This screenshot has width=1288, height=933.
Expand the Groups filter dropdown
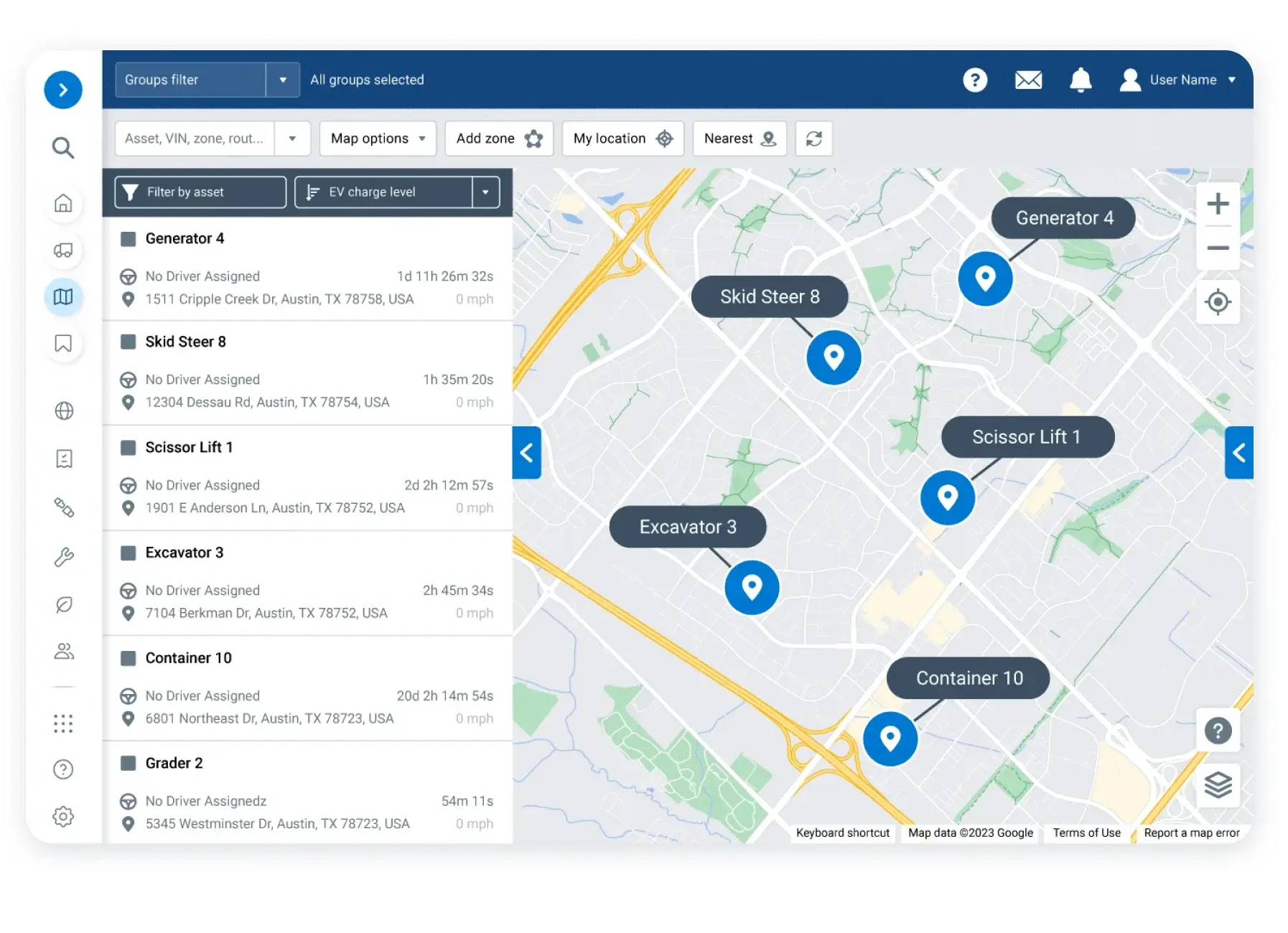(x=283, y=80)
